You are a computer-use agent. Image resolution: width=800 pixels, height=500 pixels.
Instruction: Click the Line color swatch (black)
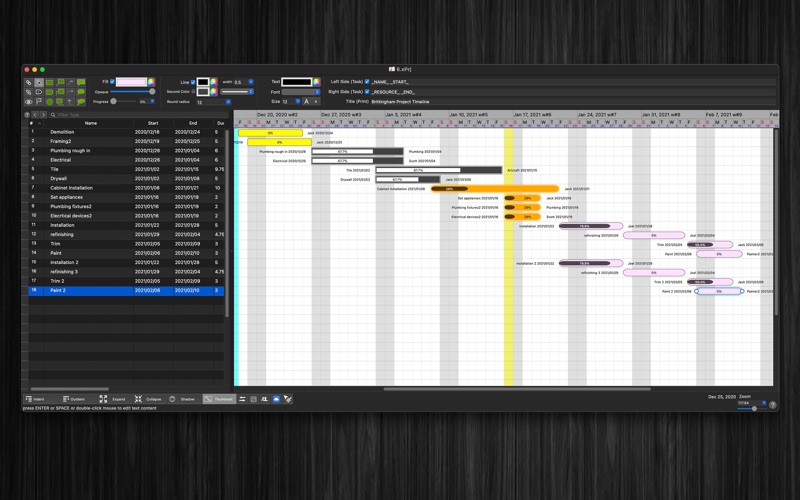tap(203, 82)
